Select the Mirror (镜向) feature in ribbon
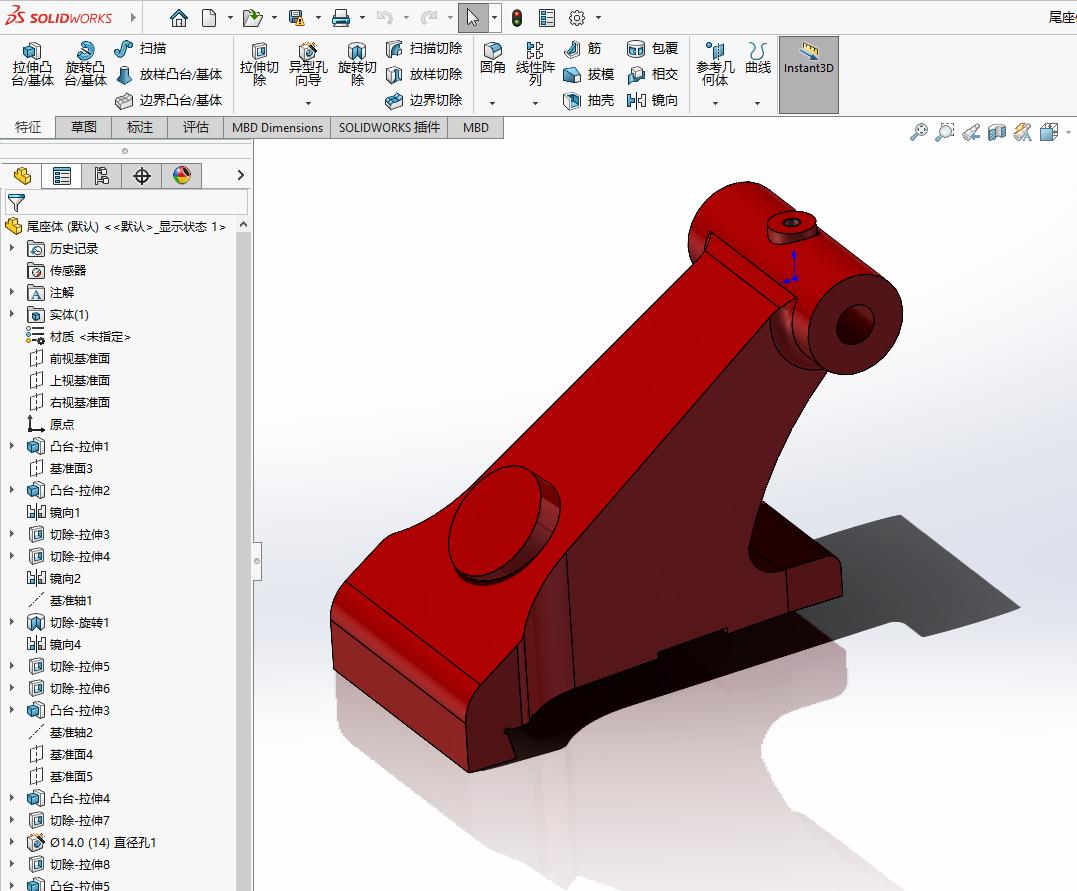The image size is (1077, 891). 652,100
